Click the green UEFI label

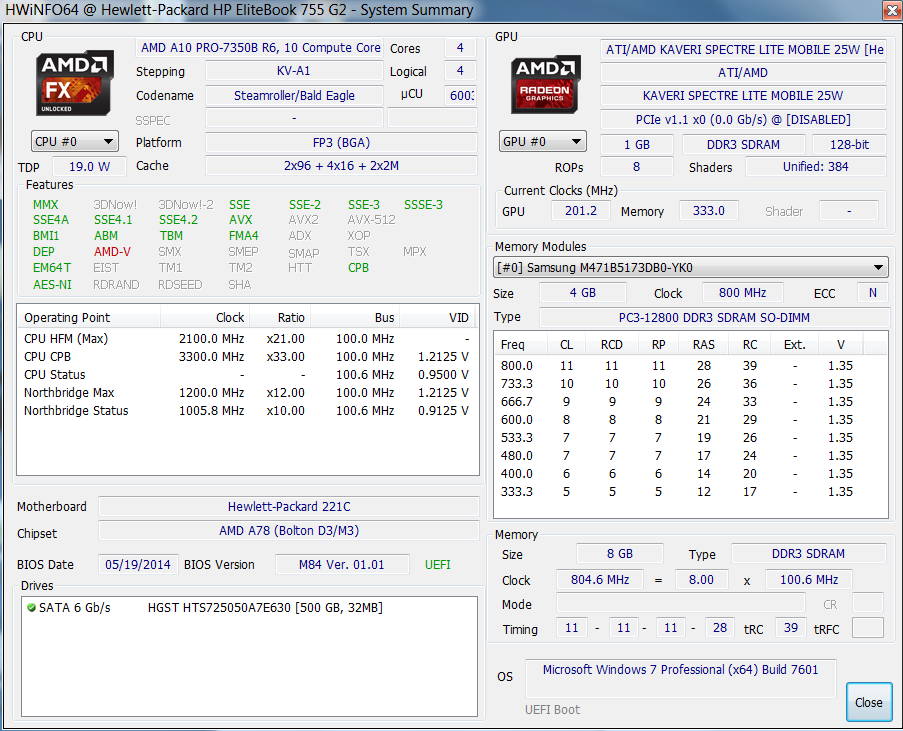click(438, 565)
